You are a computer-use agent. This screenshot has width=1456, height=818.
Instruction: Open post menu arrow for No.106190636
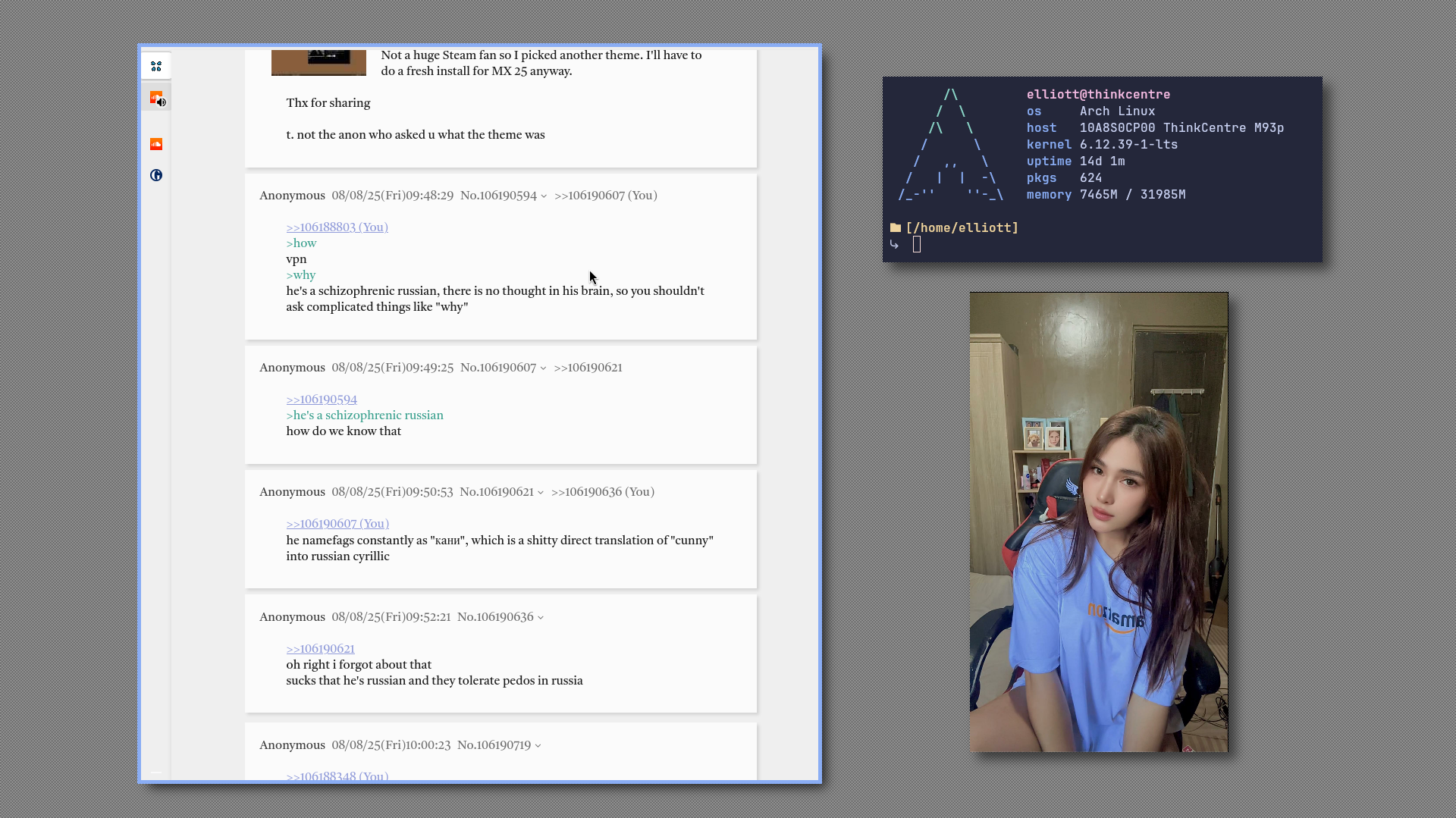[541, 618]
